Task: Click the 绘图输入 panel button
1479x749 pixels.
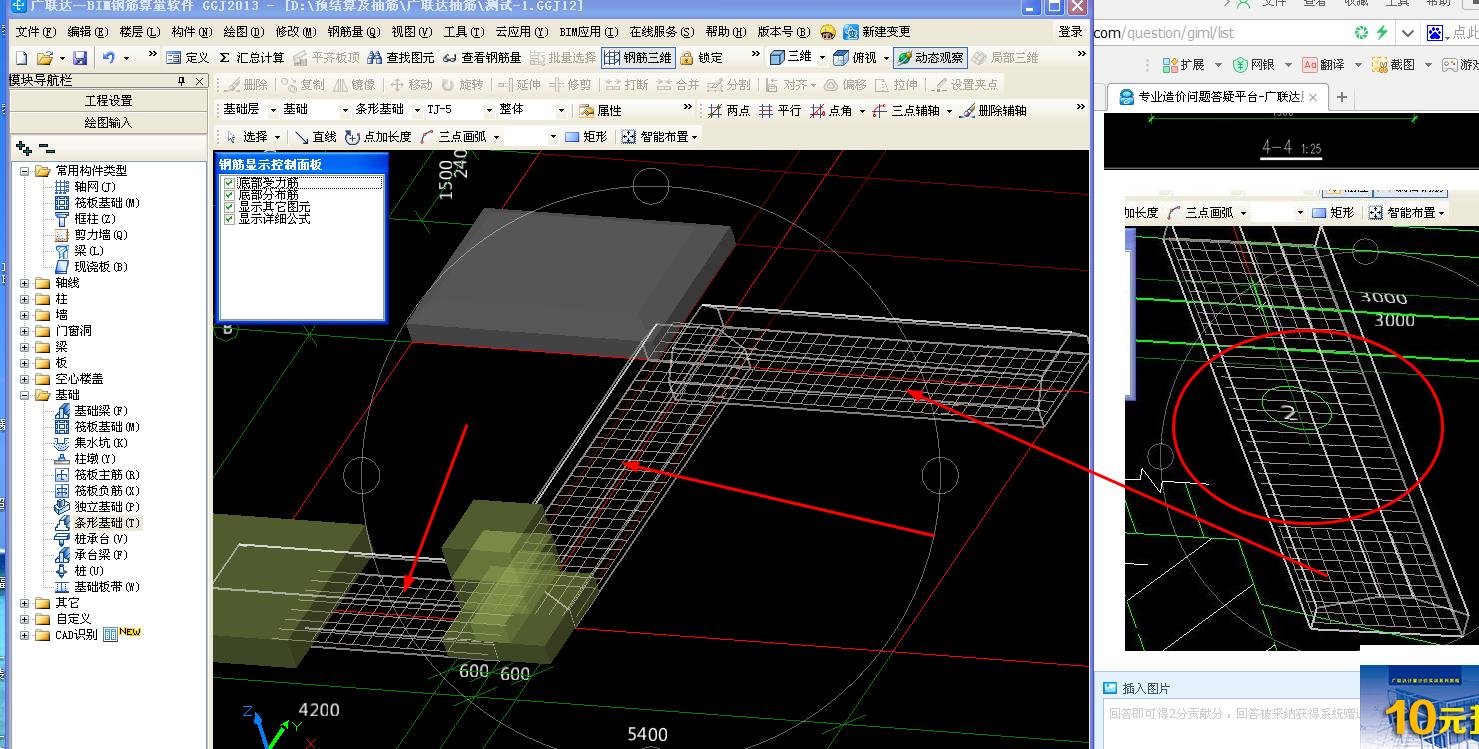Action: click(x=108, y=123)
